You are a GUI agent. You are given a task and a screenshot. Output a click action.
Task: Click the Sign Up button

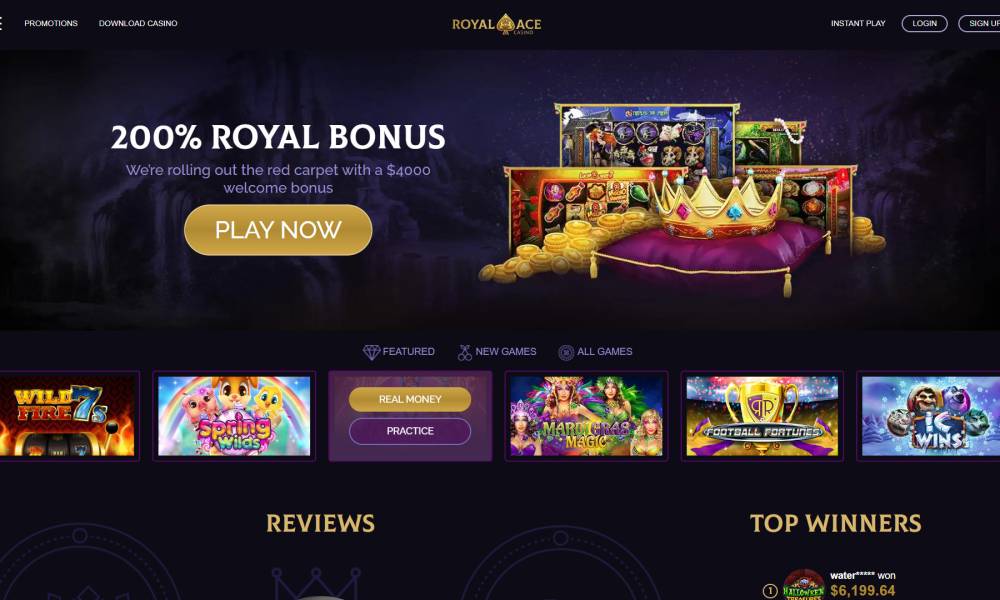tap(980, 24)
